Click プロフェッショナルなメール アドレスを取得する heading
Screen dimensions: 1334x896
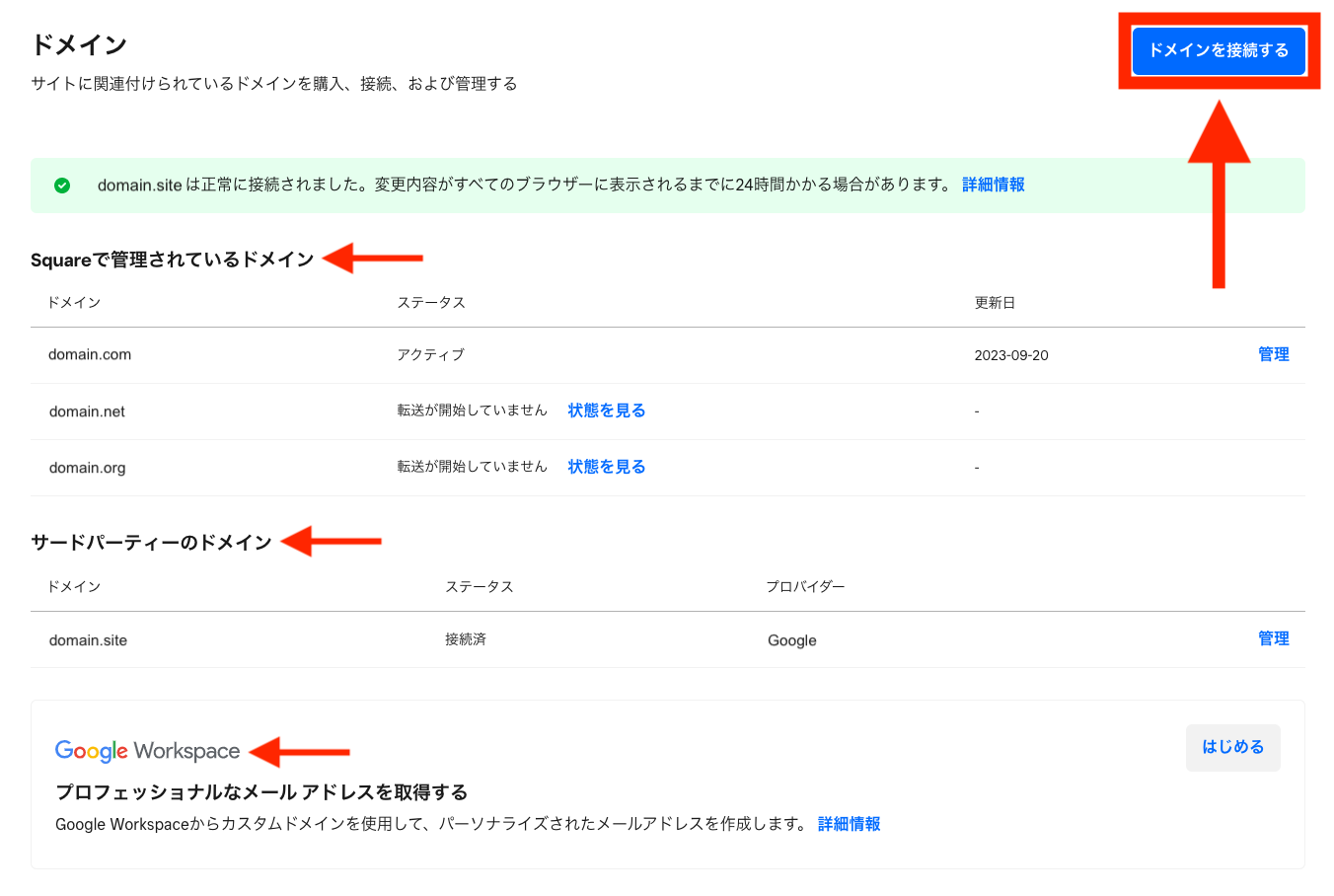pos(261,792)
